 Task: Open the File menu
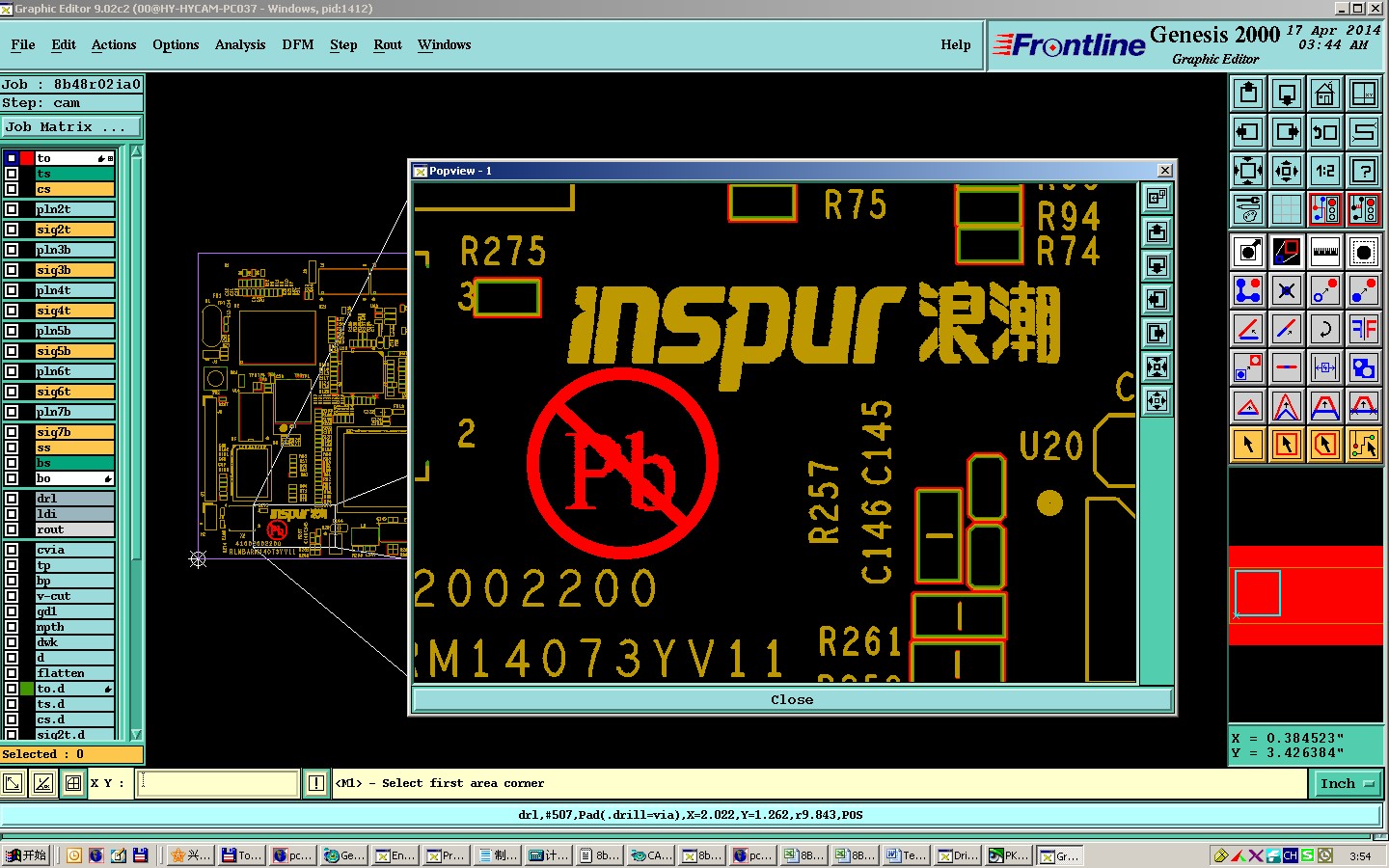23,44
